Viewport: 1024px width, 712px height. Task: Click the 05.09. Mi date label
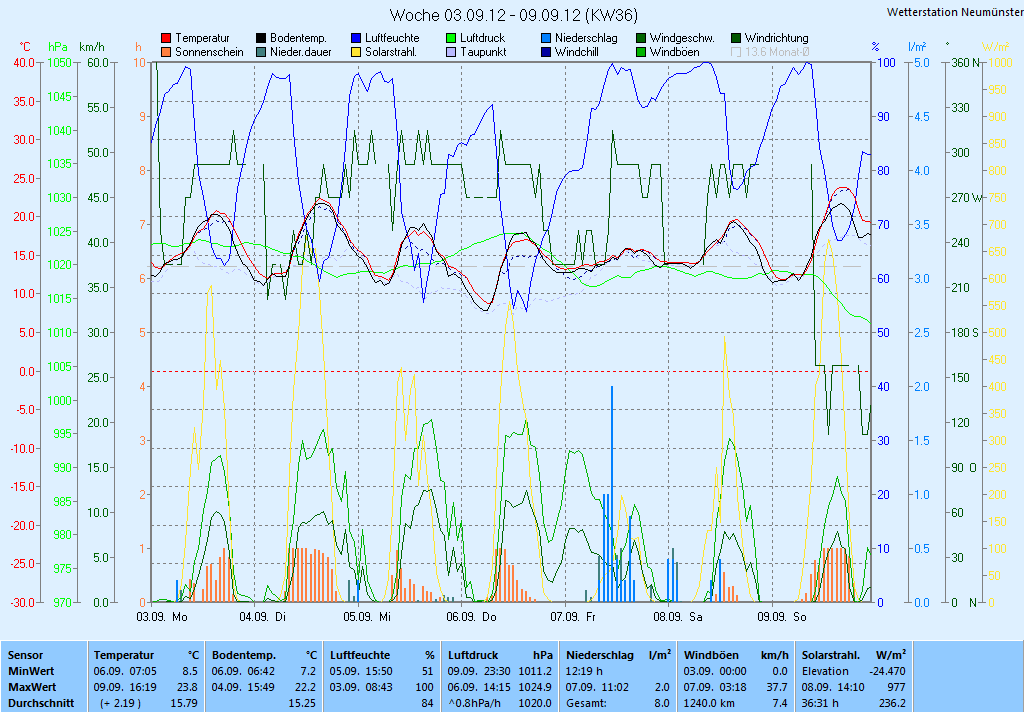[367, 617]
